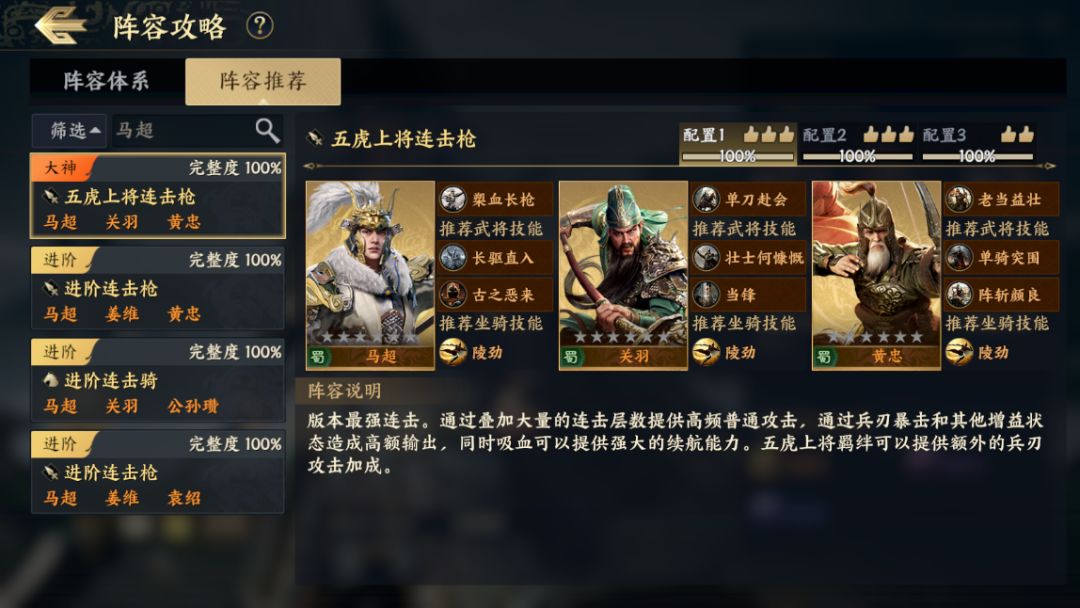
Task: Click the magnifier search icon
Action: [x=267, y=130]
